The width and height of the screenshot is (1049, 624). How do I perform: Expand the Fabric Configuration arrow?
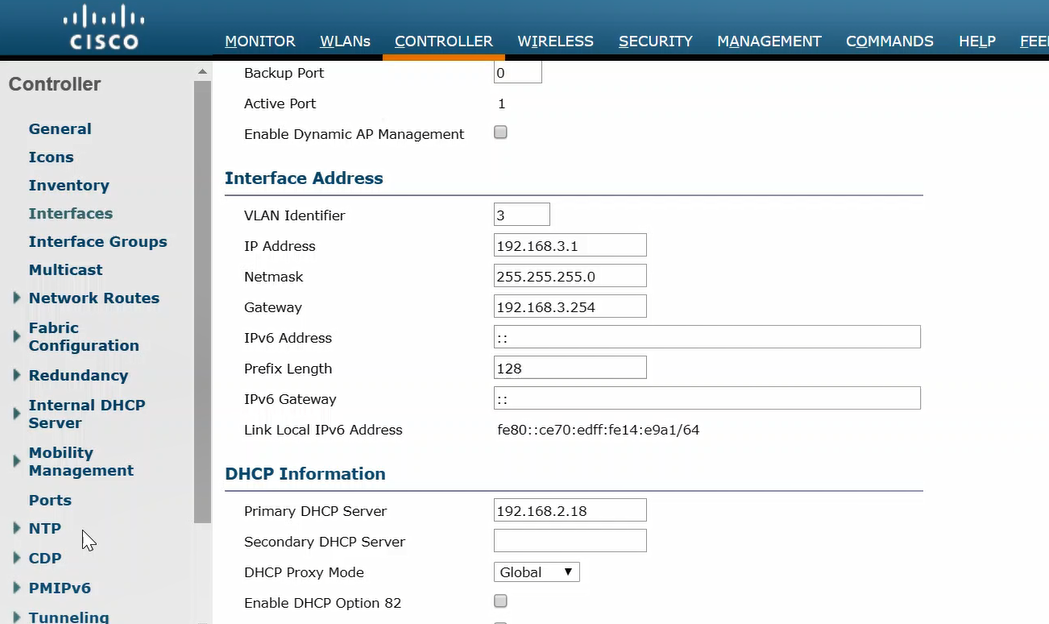(x=17, y=336)
